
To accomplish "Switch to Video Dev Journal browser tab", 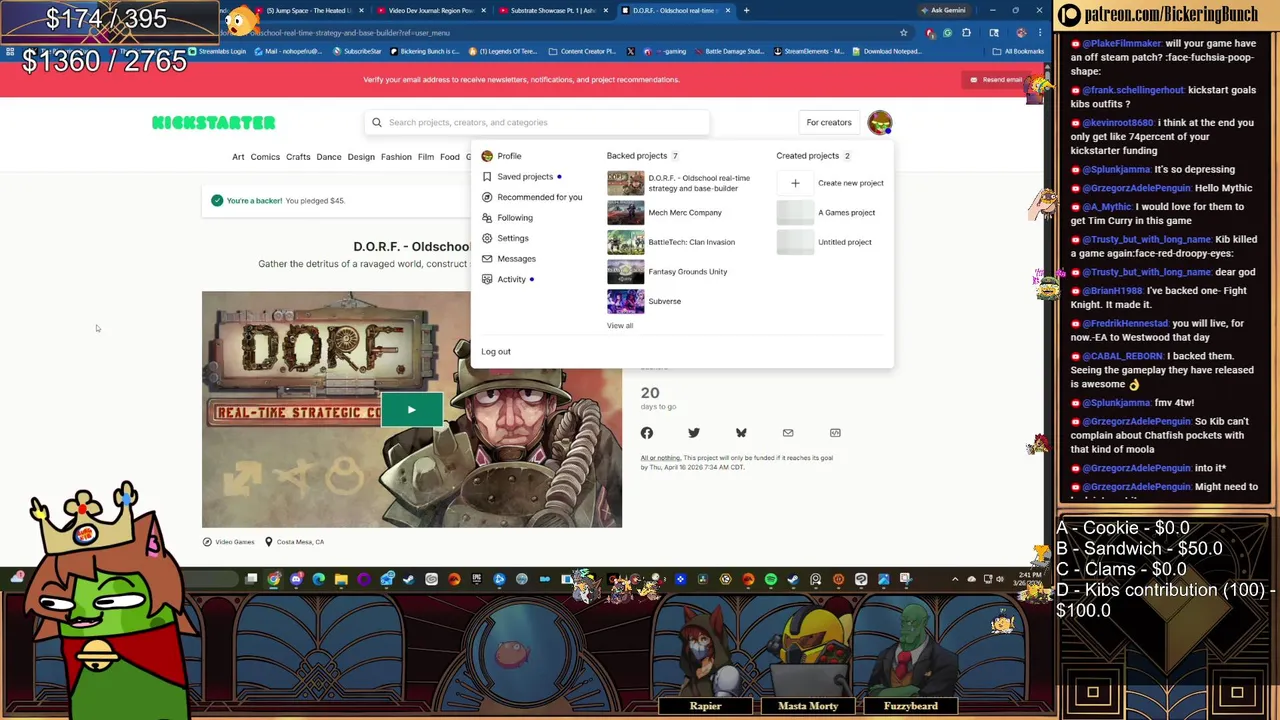I will coord(432,10).
